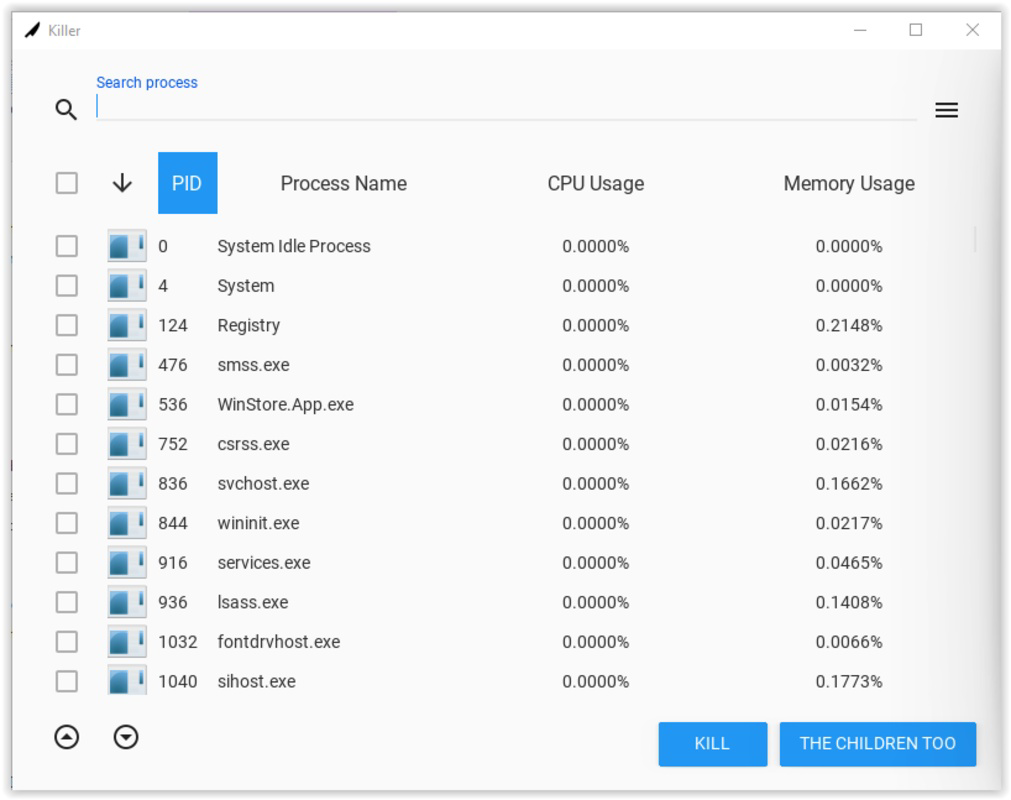Minimize the Killer window
Viewport: 1011px width, 800px height.
(860, 30)
